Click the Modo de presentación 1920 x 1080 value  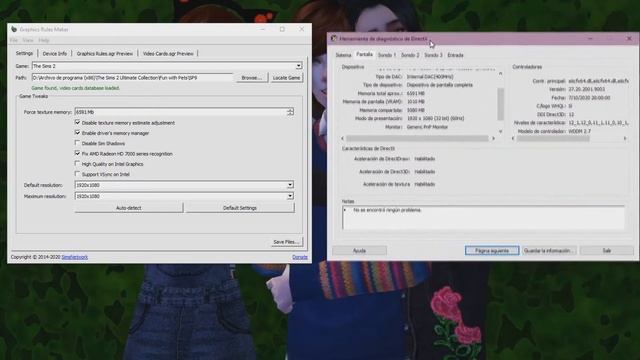(x=435, y=118)
